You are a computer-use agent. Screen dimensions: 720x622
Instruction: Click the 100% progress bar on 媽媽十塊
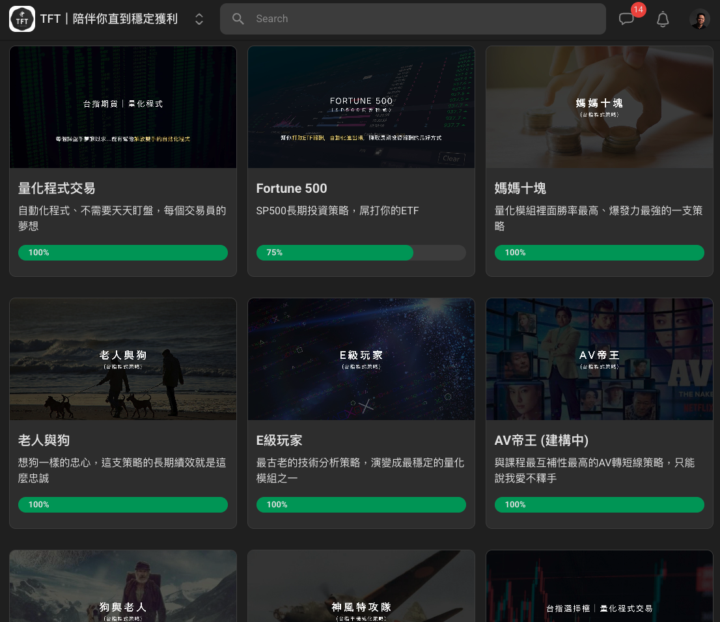(x=599, y=252)
